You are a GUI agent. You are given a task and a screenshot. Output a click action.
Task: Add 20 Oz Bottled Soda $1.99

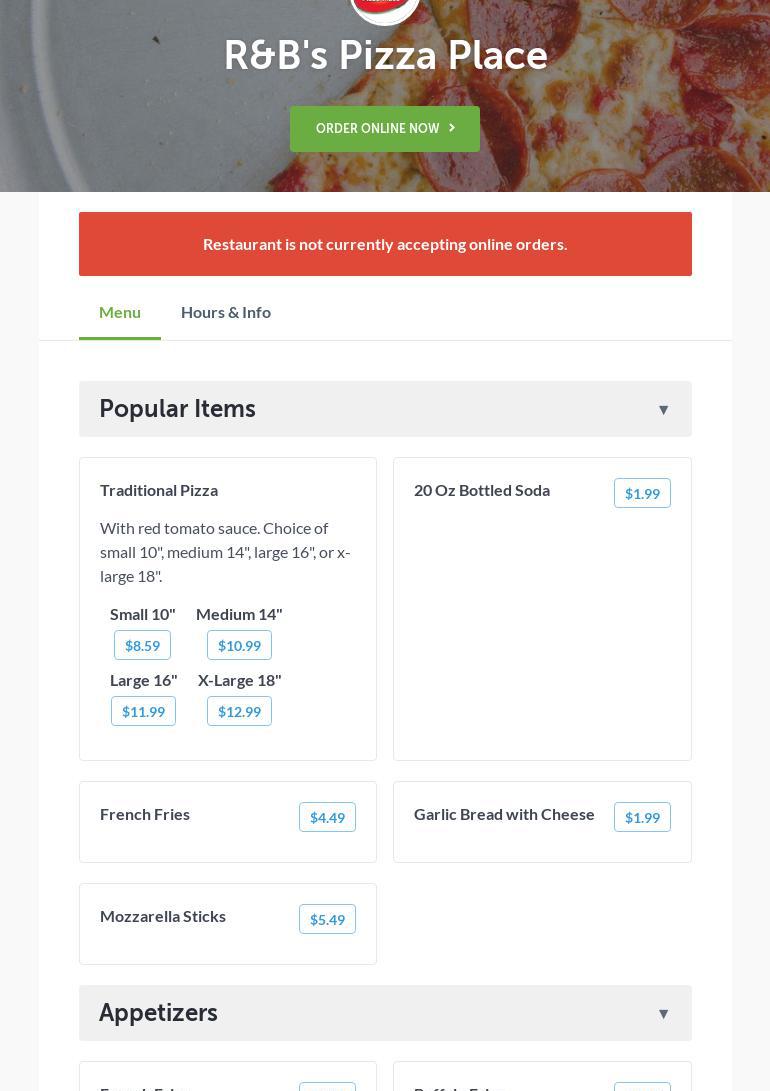tap(642, 493)
